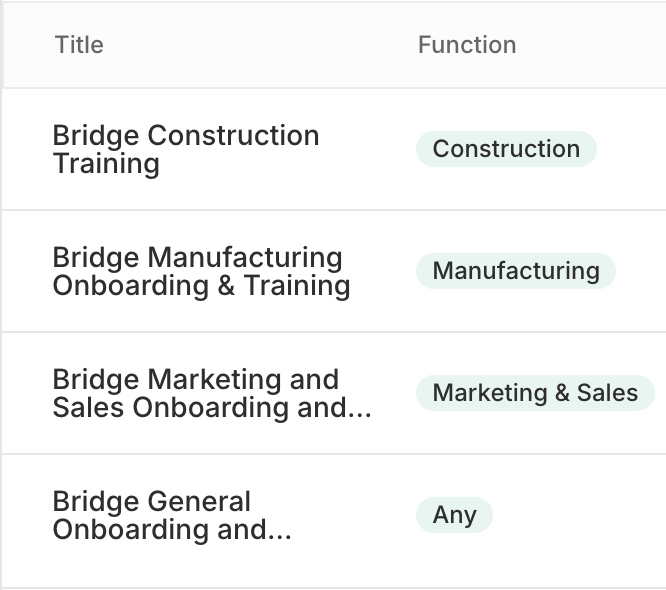
Task: Click the ellipsis ending the General Onboarding title
Action: [x=279, y=530]
